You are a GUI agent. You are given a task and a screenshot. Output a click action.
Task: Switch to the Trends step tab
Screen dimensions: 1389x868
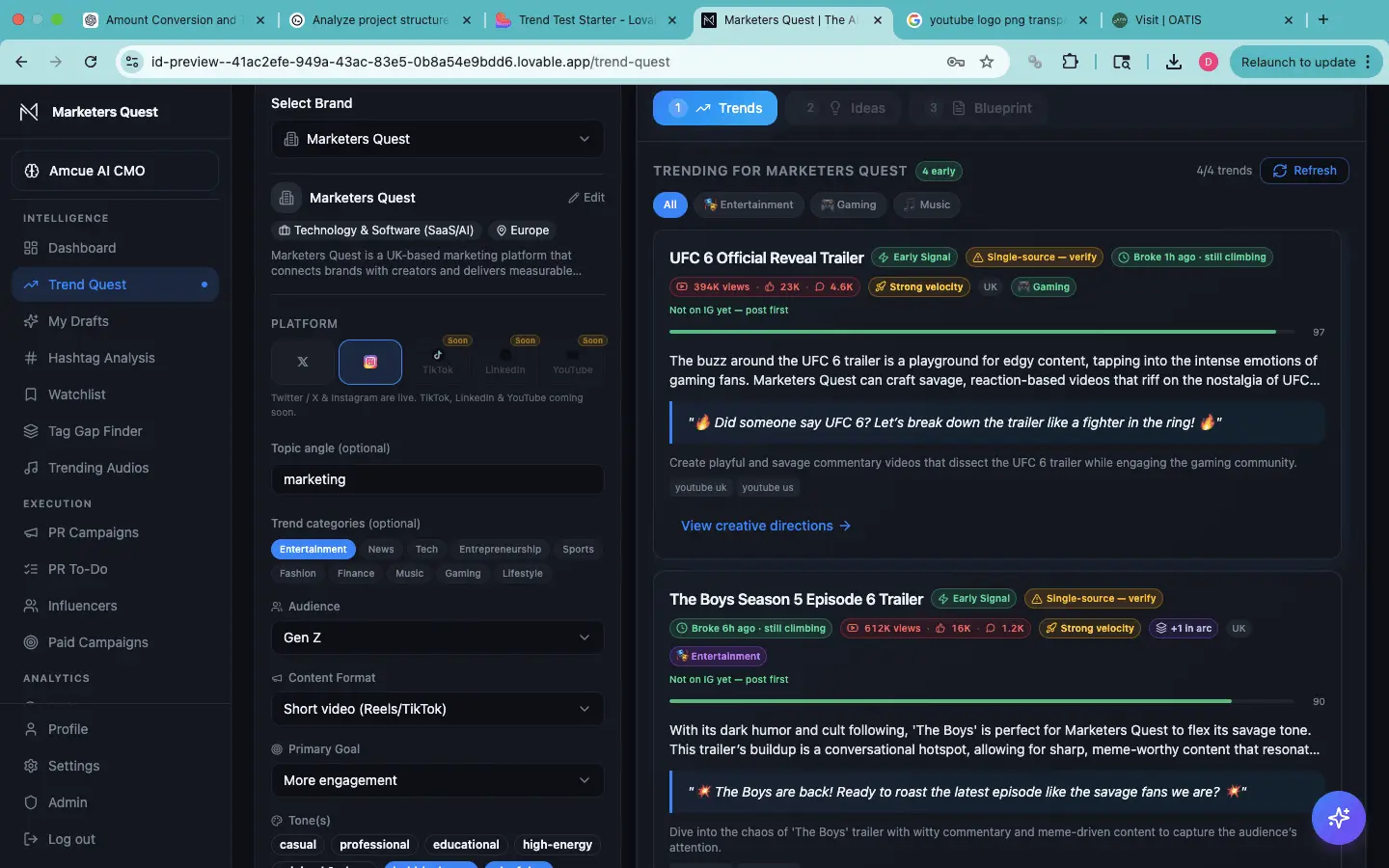[x=715, y=108]
